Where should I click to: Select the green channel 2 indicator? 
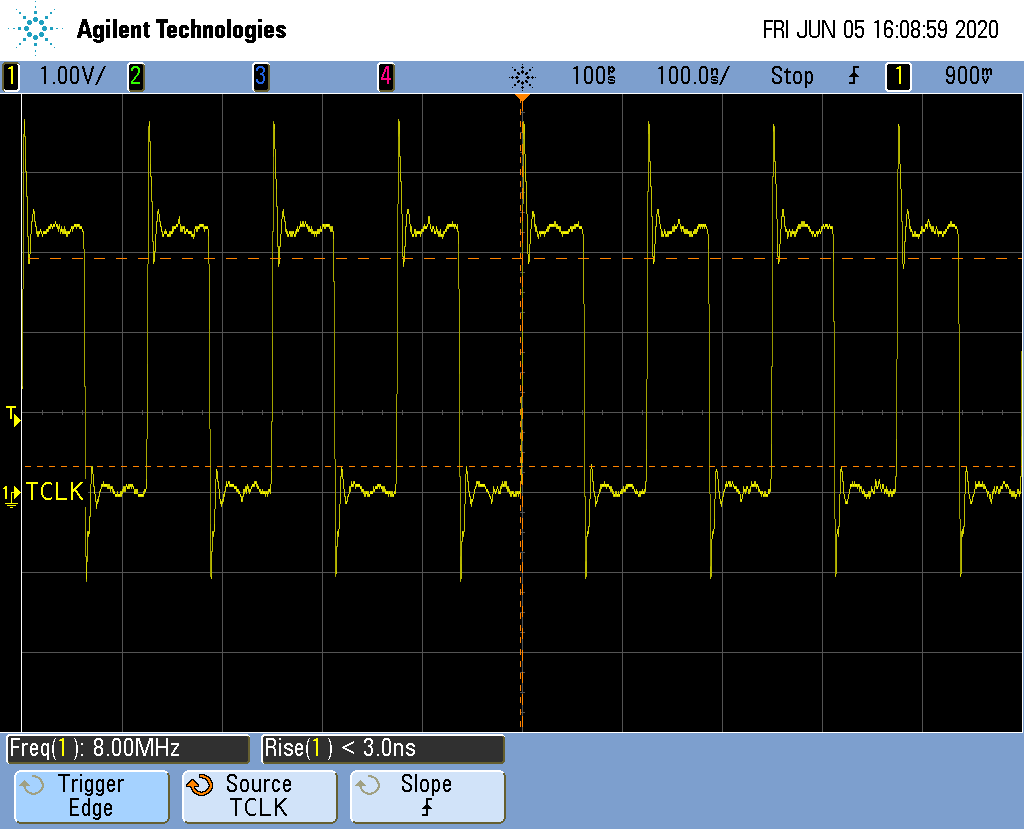135,76
